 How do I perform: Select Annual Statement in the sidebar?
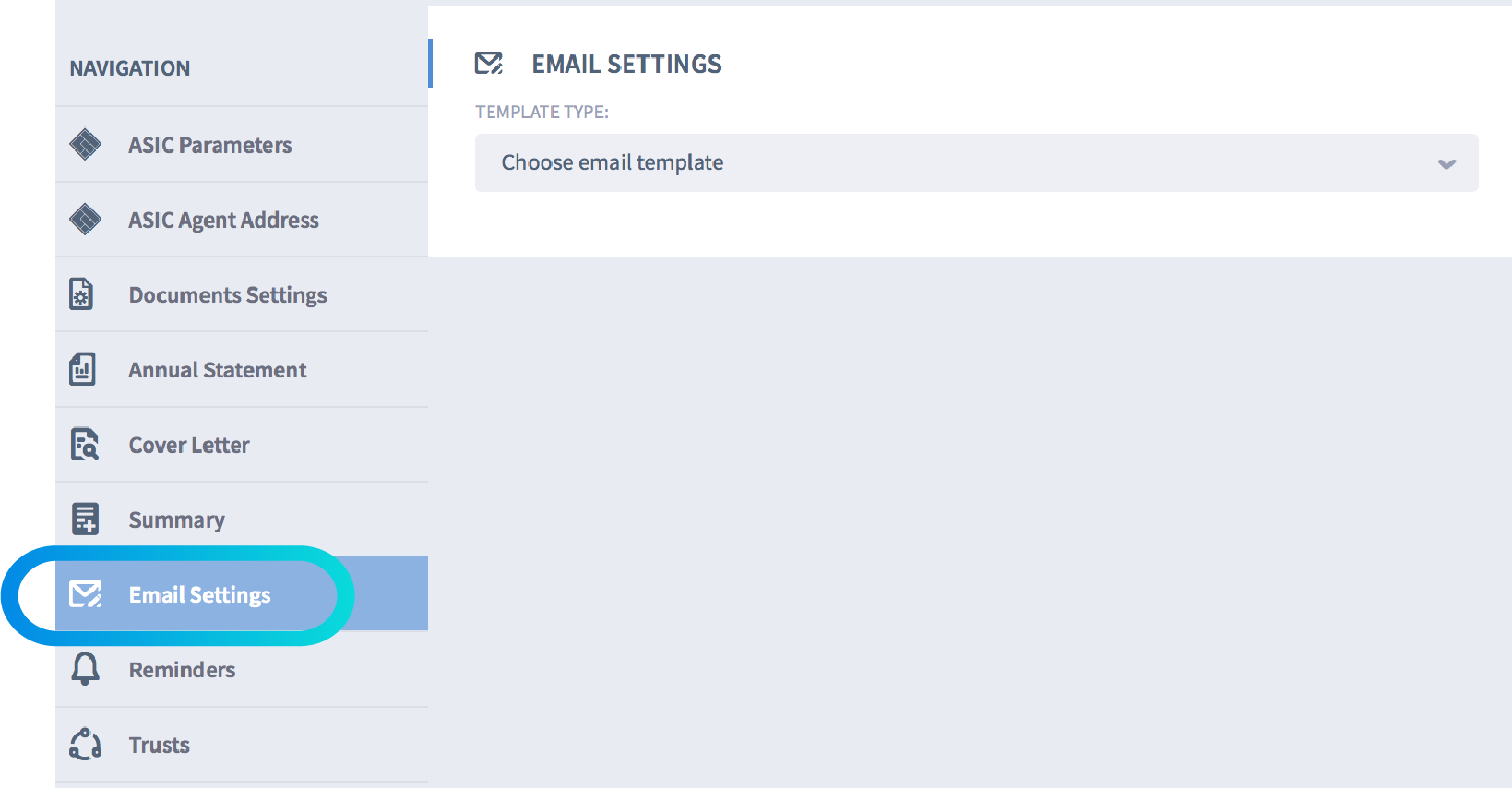click(x=218, y=369)
